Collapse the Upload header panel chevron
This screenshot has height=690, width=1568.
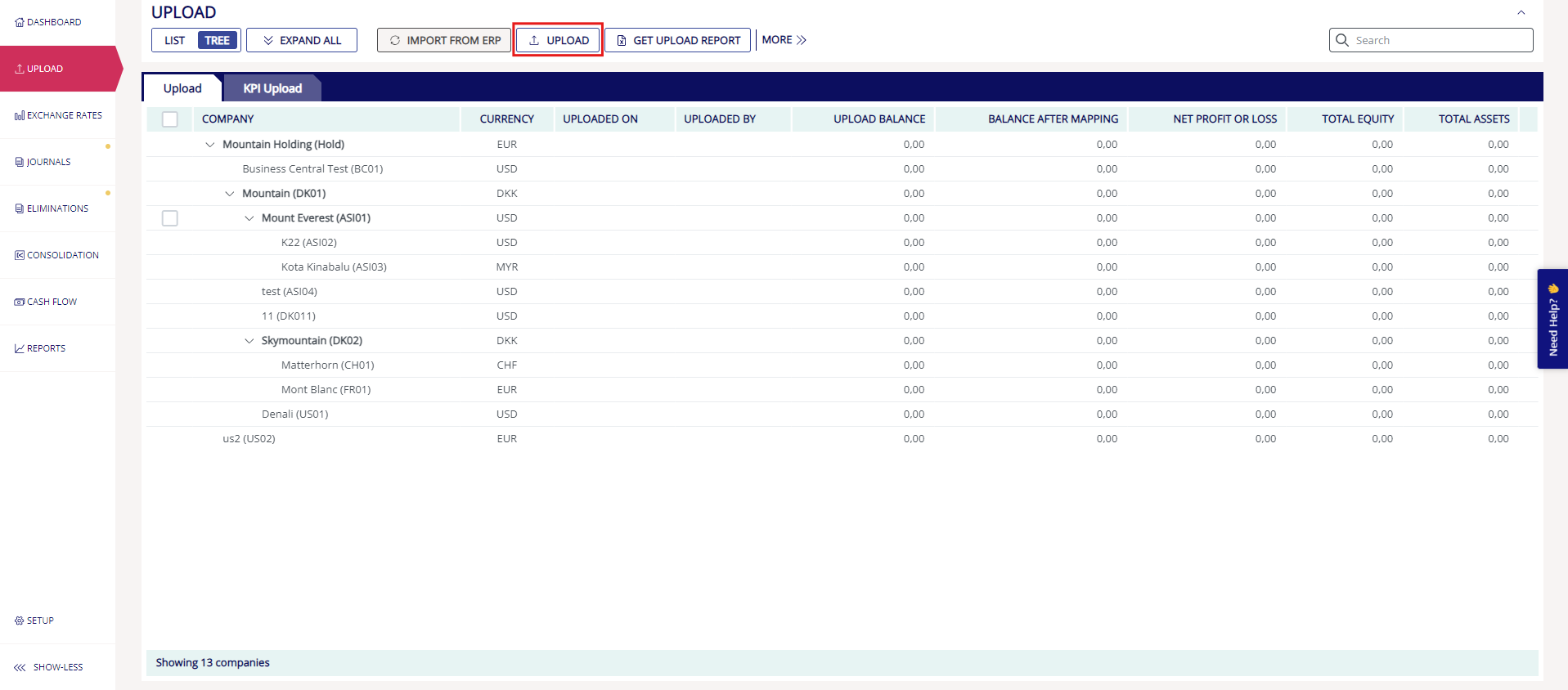tap(1521, 12)
